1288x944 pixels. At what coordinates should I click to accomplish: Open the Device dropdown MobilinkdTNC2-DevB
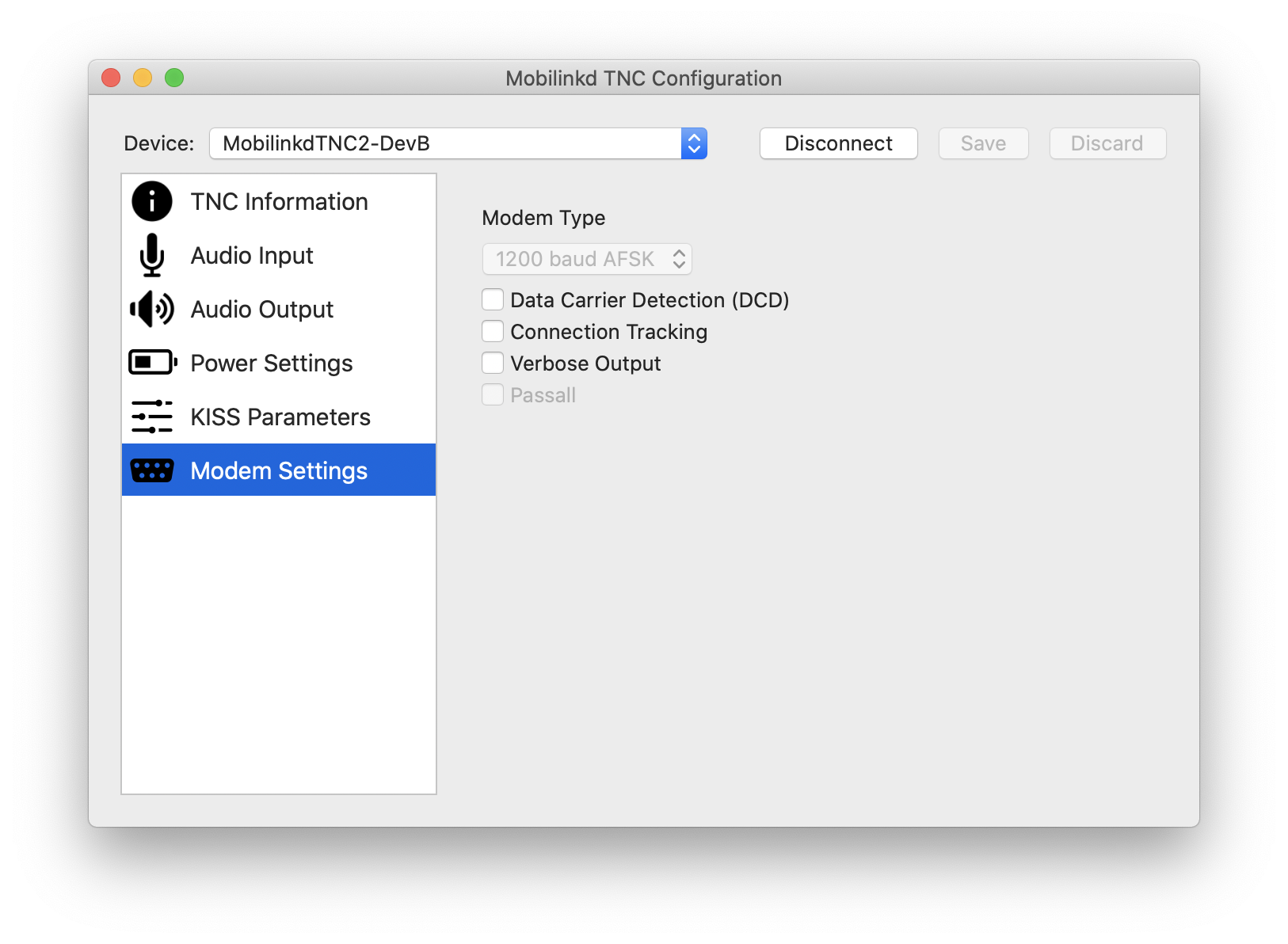point(458,143)
